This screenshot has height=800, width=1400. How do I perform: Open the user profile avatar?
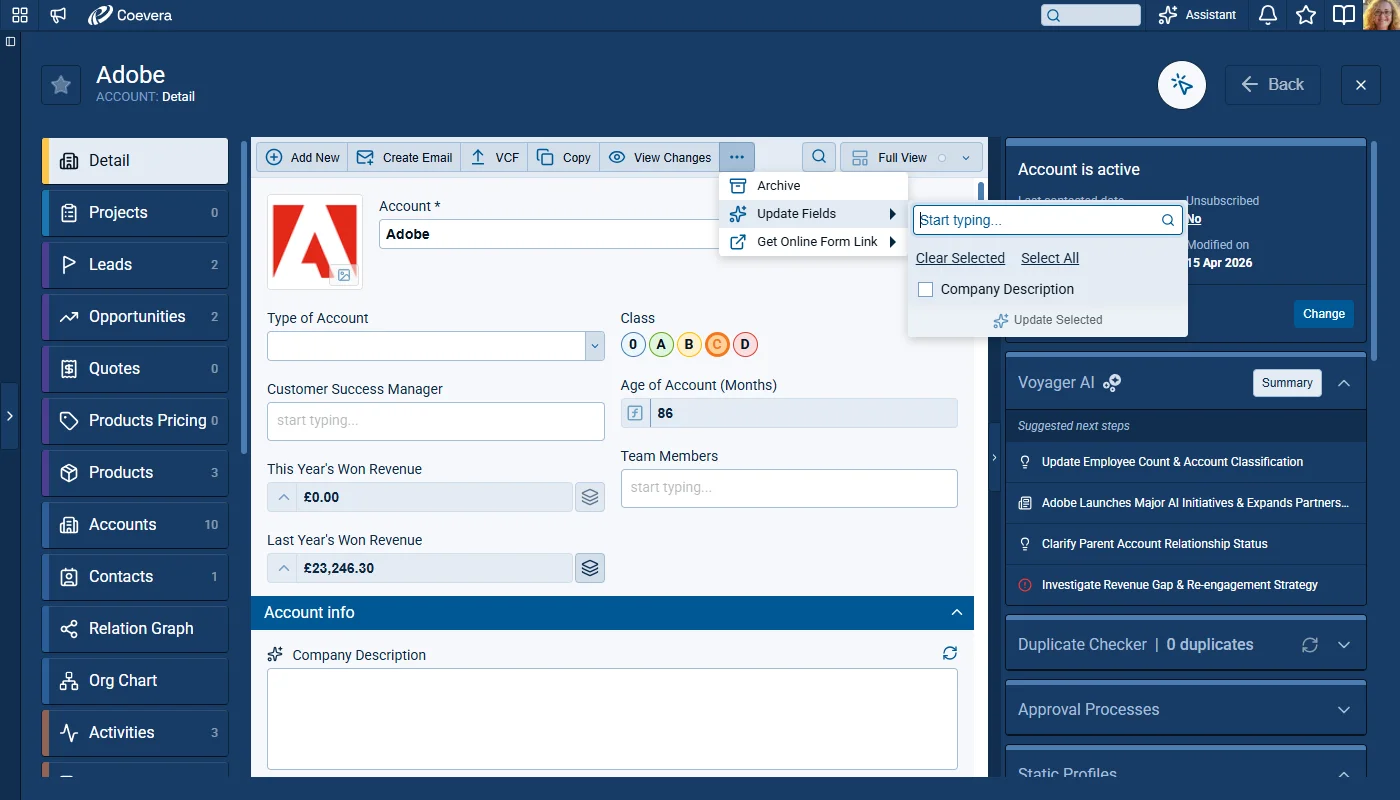[1381, 15]
